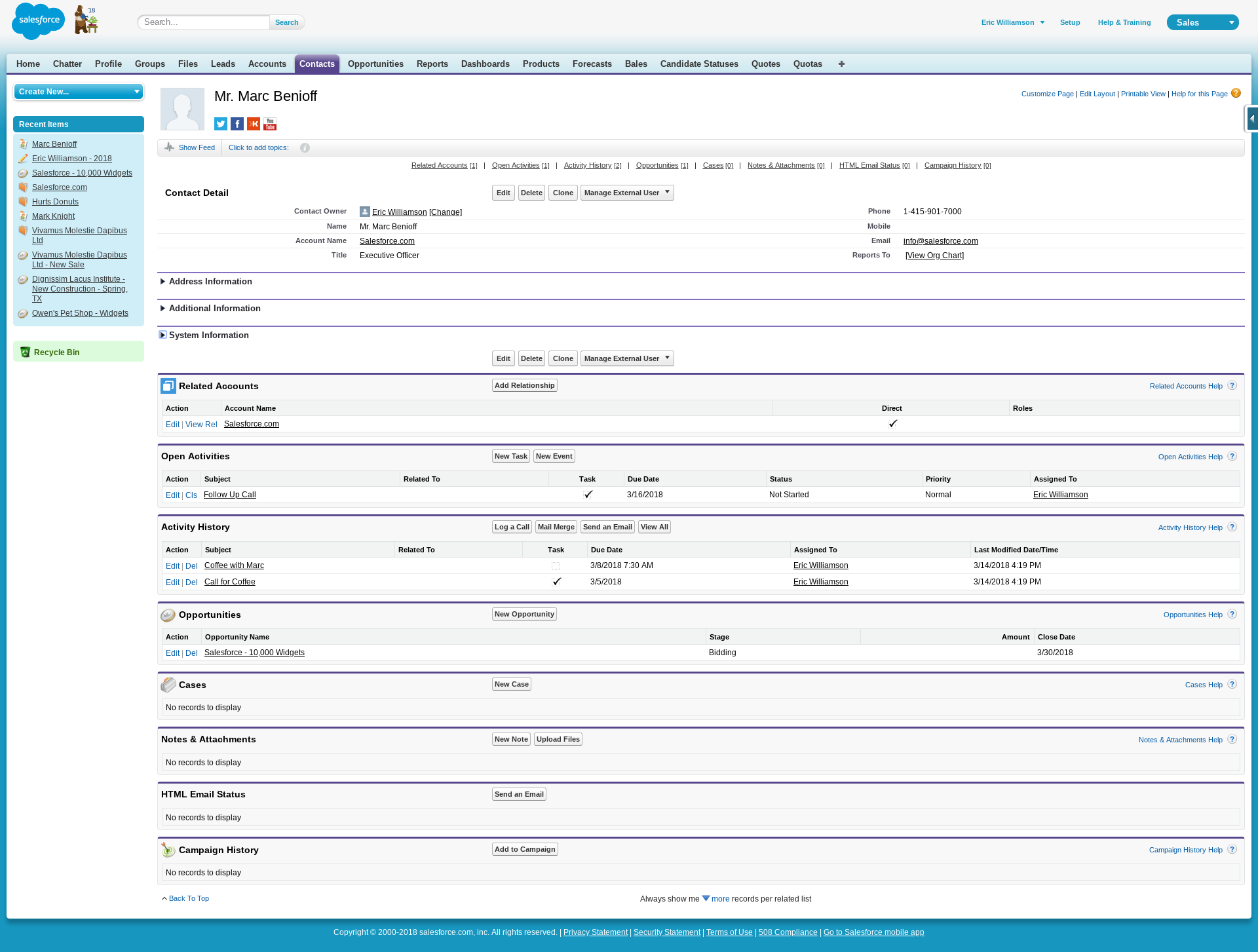Click the Search button
Image resolution: width=1258 pixels, height=952 pixels.
tap(287, 22)
